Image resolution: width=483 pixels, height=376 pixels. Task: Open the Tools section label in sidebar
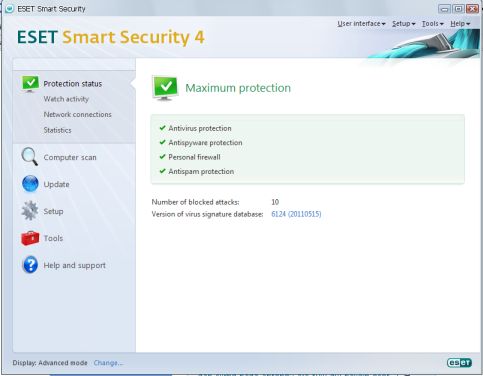point(53,238)
